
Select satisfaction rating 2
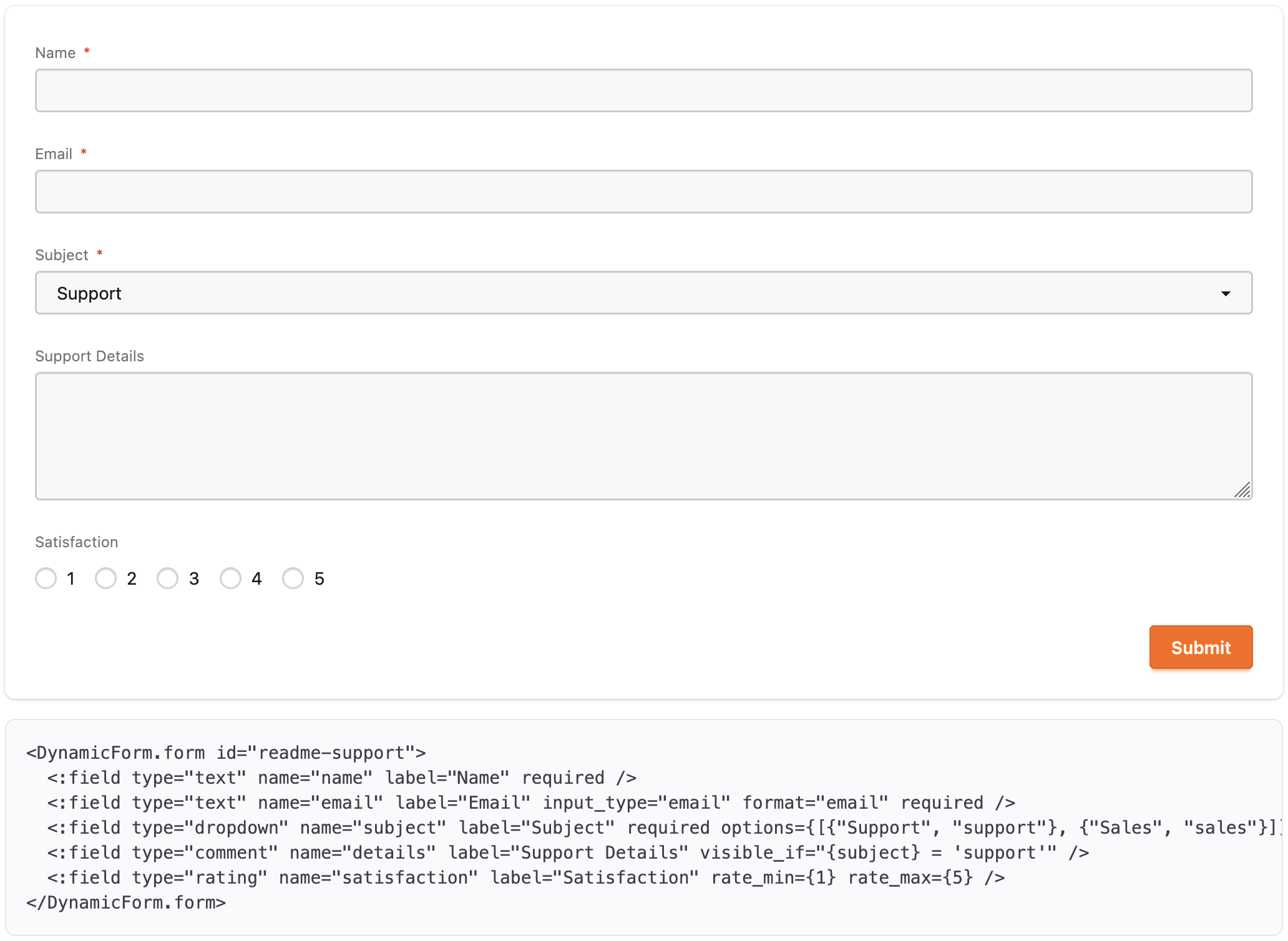tap(105, 578)
